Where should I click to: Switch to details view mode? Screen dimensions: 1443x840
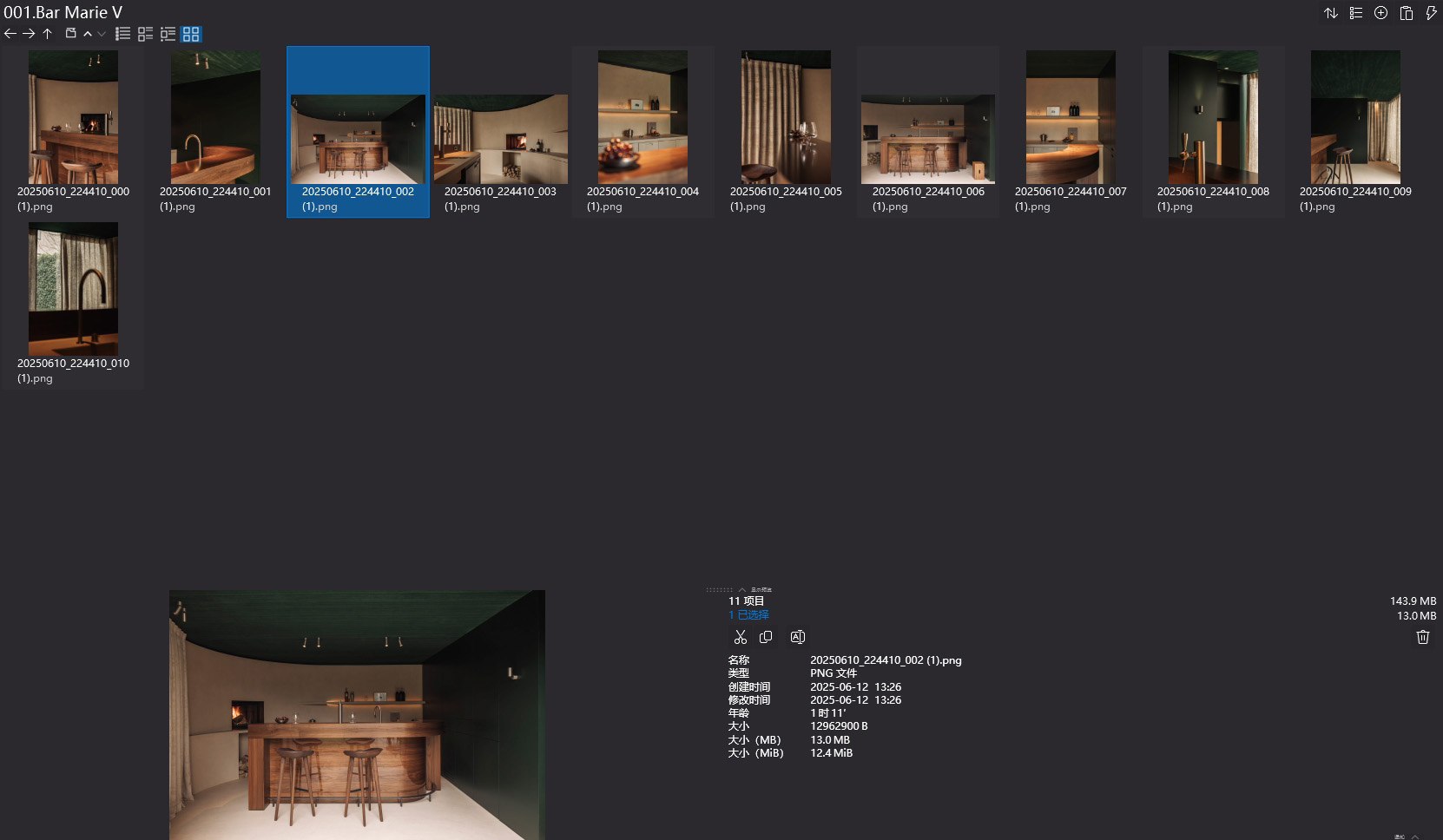(x=145, y=35)
